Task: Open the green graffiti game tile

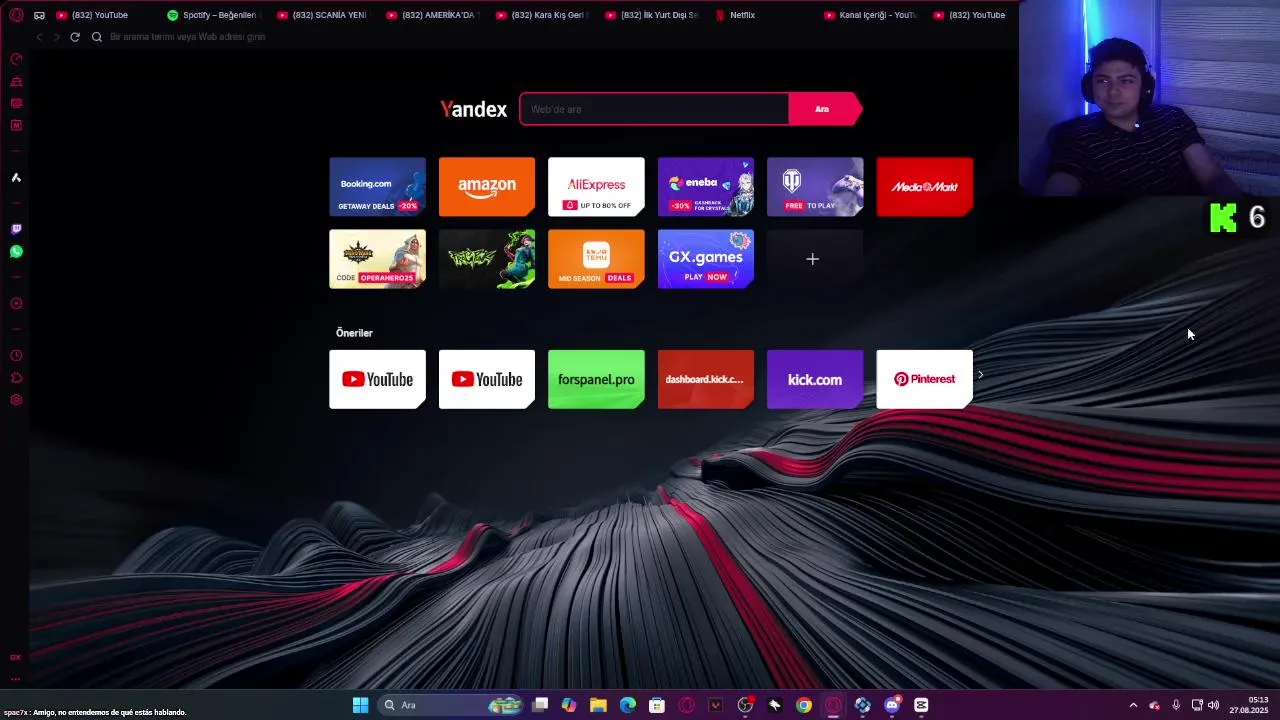Action: pos(487,259)
